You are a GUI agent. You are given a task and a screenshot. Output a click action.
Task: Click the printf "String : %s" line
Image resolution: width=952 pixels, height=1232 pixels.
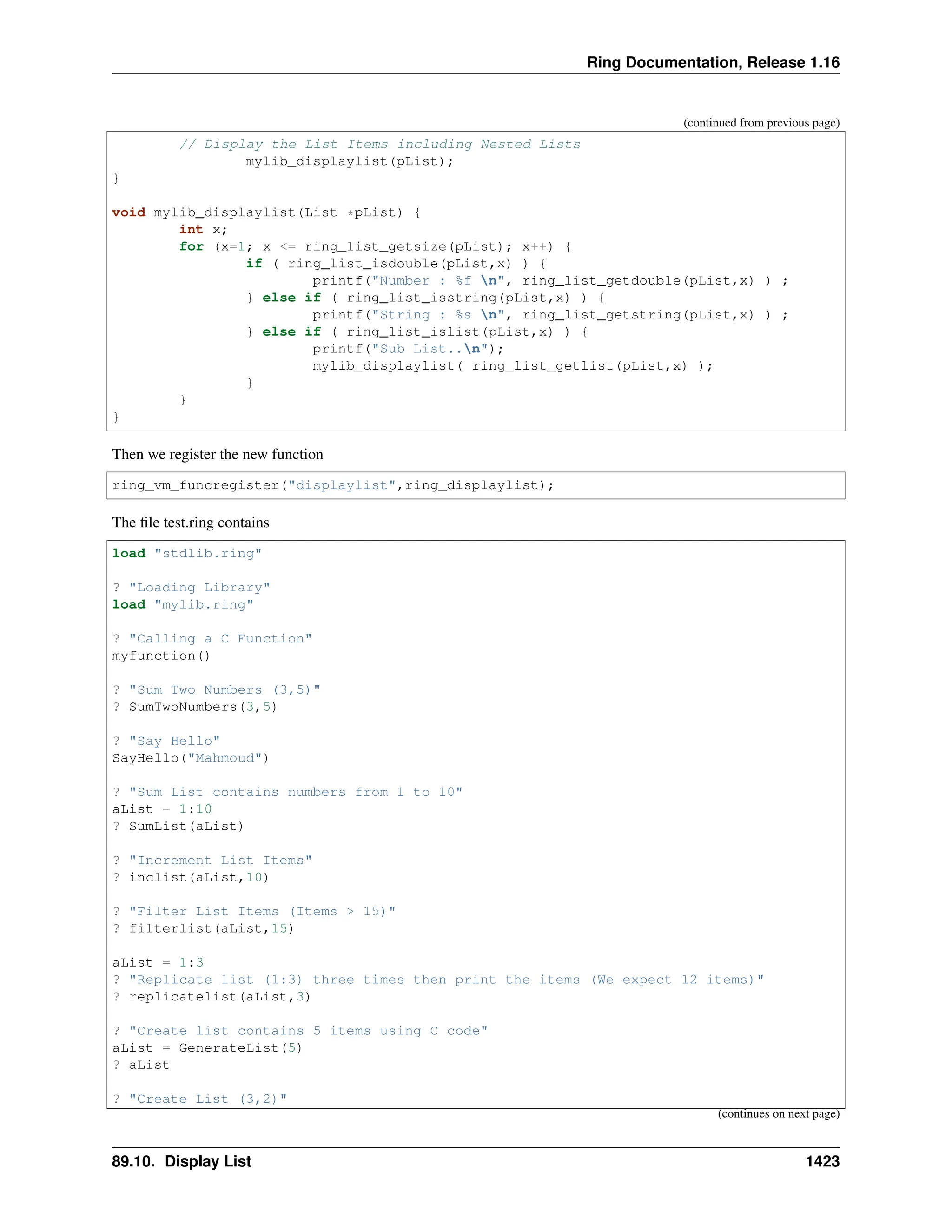549,315
